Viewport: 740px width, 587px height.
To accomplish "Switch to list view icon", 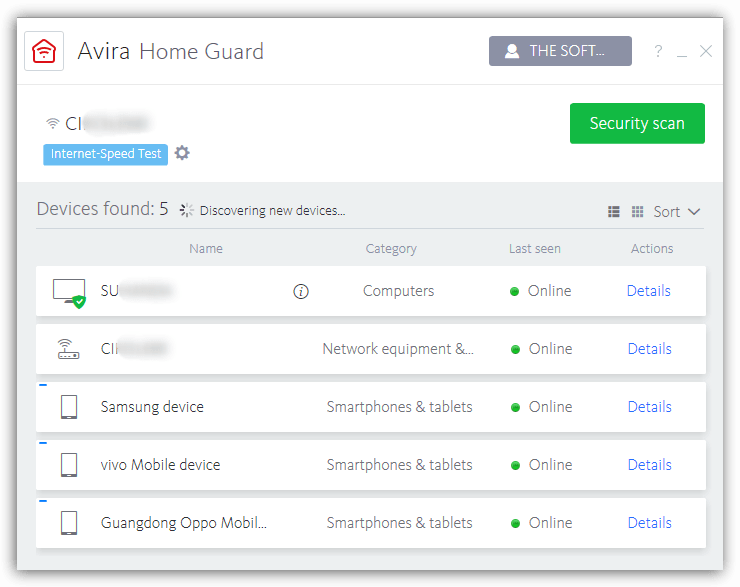I will (614, 212).
